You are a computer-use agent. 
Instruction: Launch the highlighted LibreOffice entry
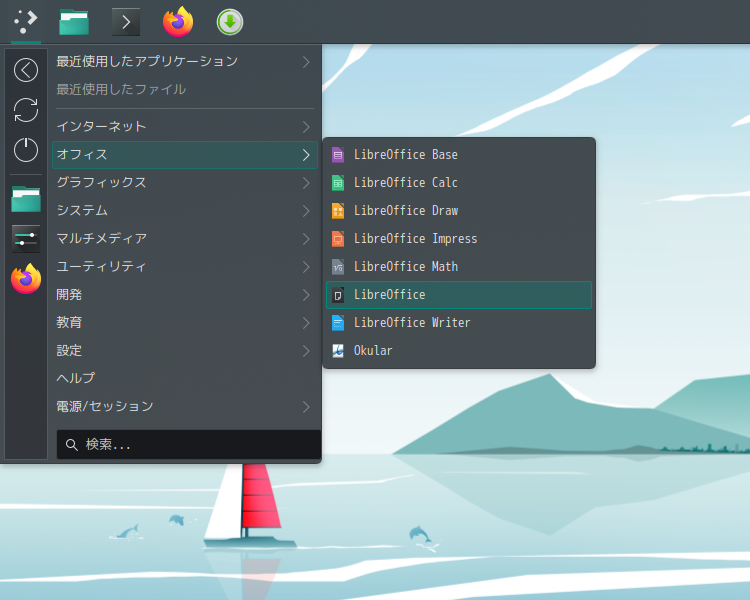(459, 295)
